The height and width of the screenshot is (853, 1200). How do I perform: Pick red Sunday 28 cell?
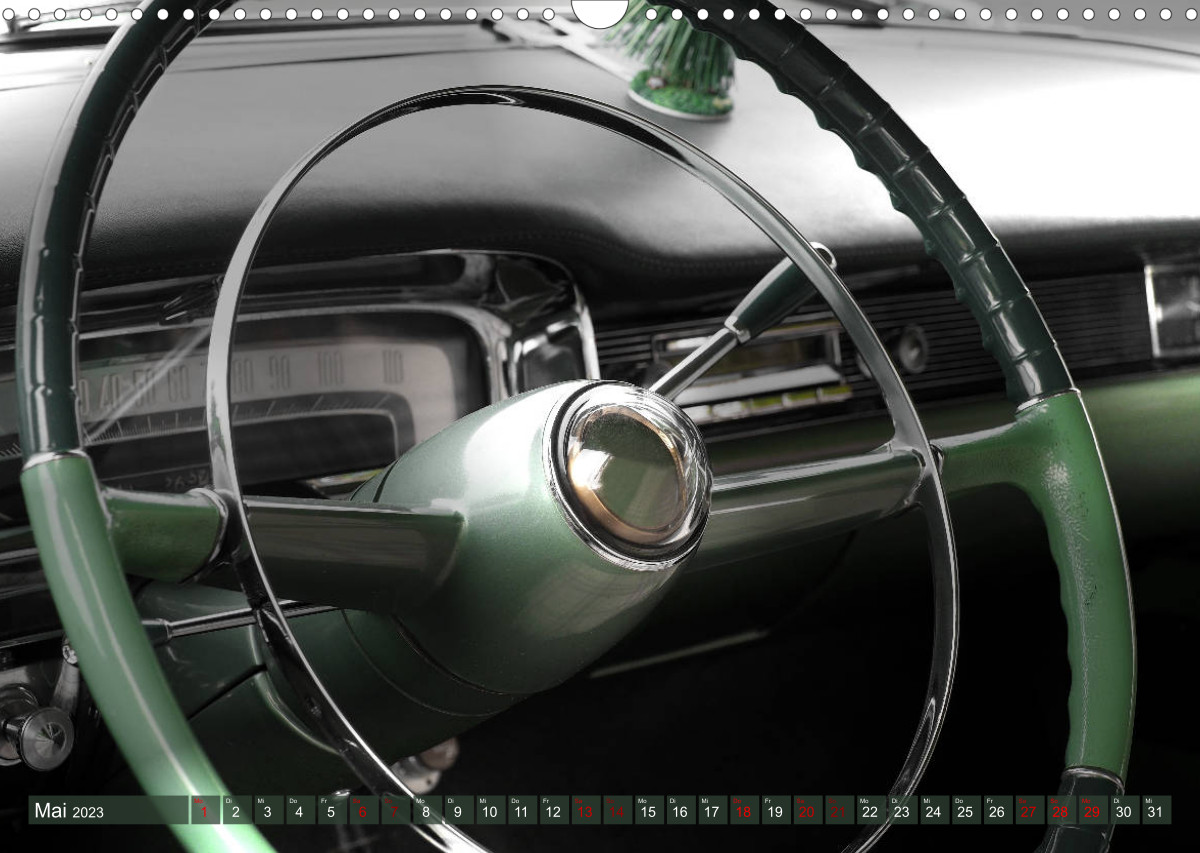pos(1060,810)
